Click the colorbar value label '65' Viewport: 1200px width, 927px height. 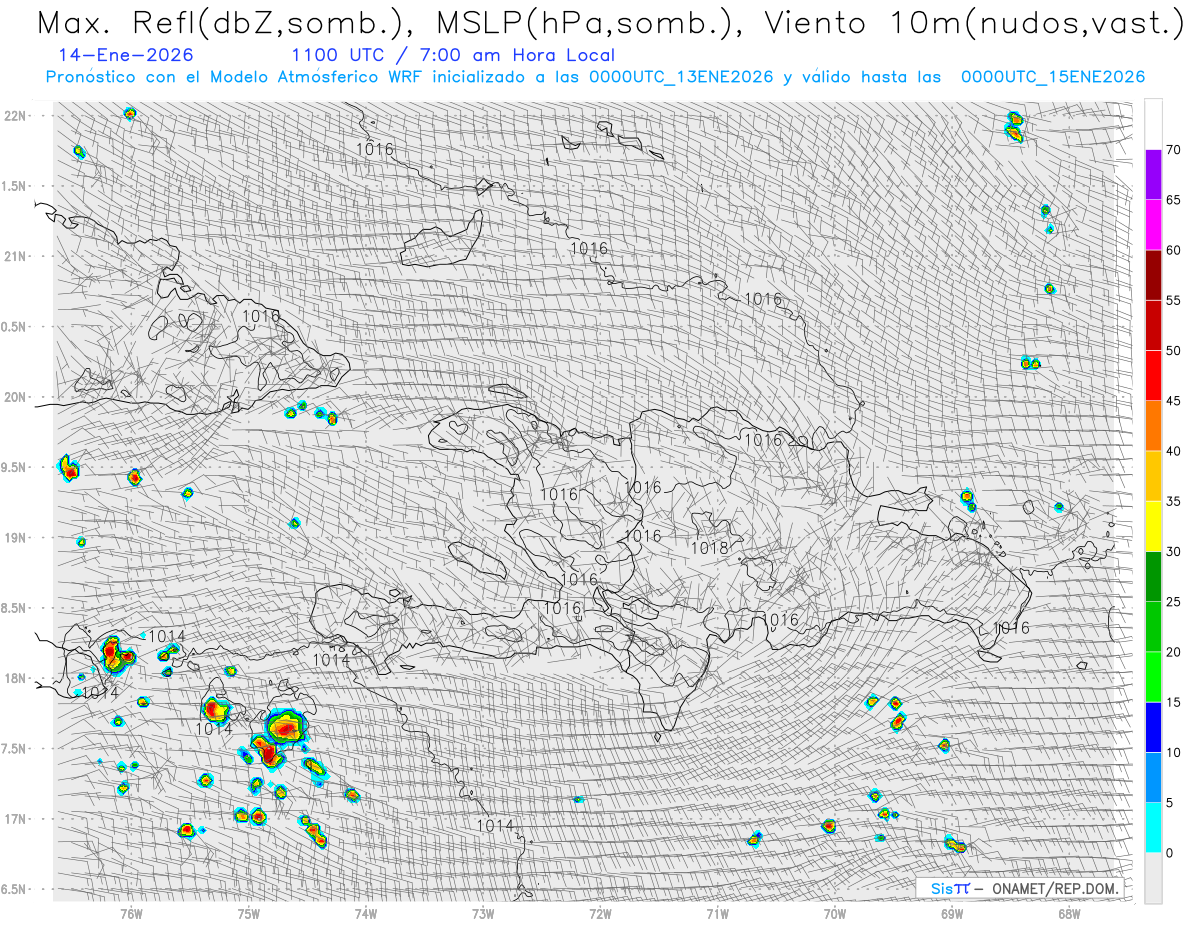pyautogui.click(x=1173, y=200)
